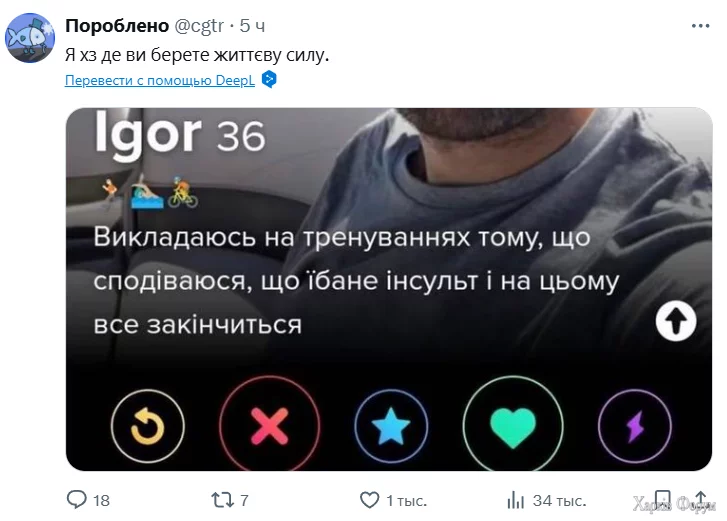Click the white up-arrow profile info button

(x=676, y=321)
